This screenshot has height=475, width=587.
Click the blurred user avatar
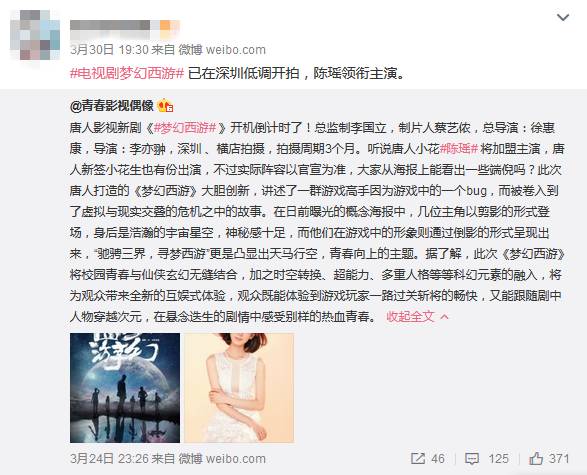(35, 35)
